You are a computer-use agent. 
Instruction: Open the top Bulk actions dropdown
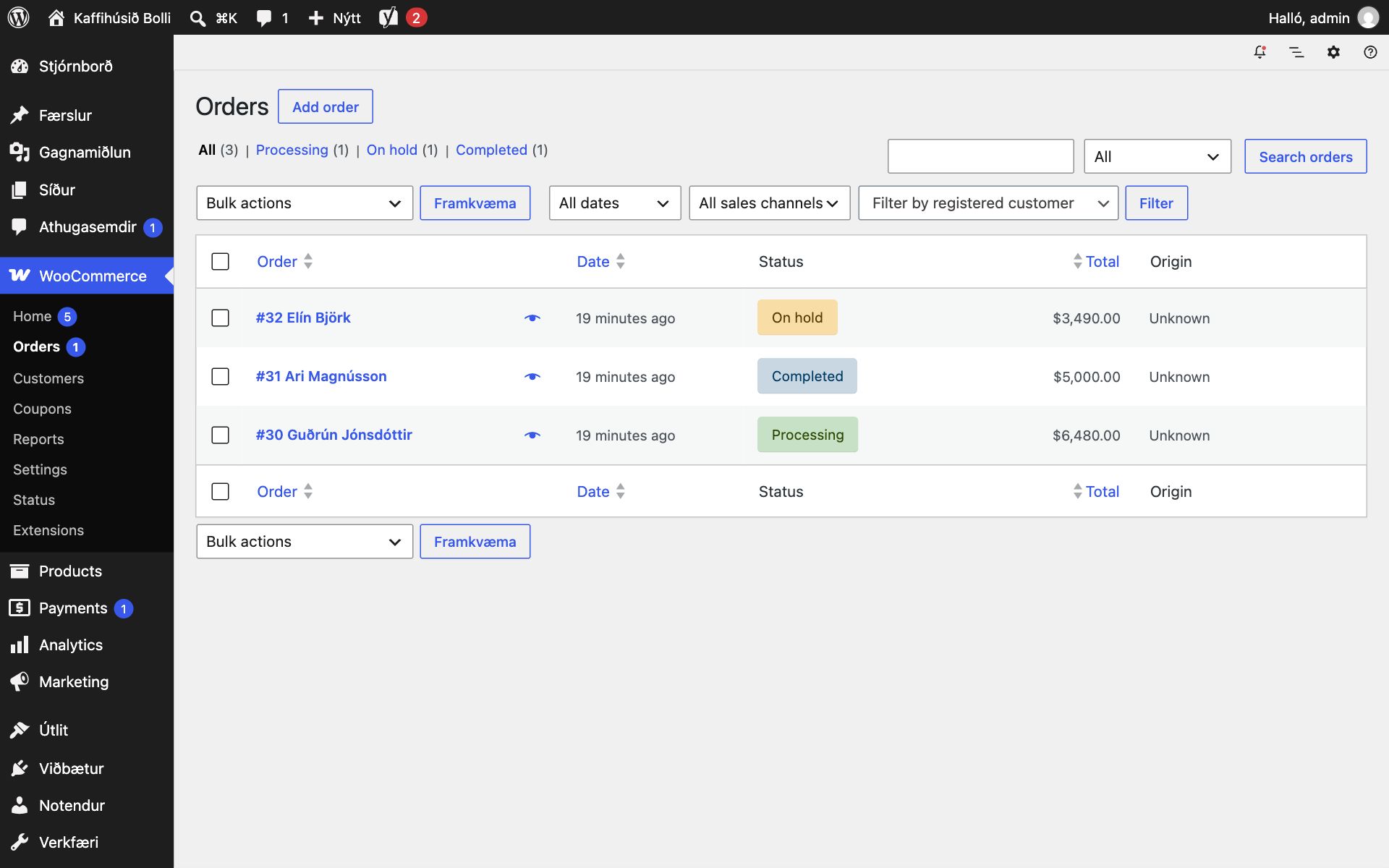[305, 203]
